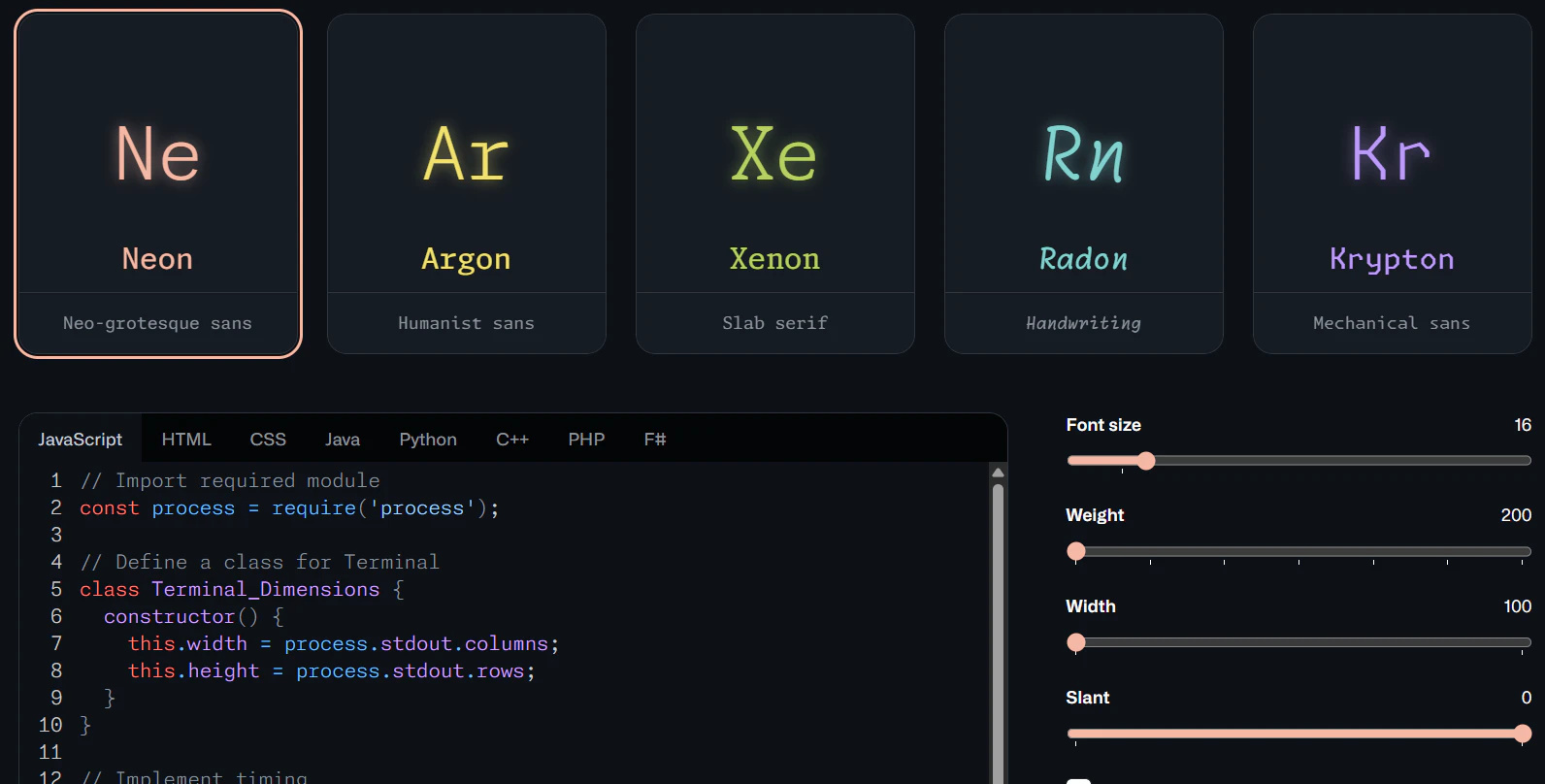This screenshot has width=1545, height=784.
Task: Click the code editor scrollbar up arrow
Action: (x=998, y=473)
